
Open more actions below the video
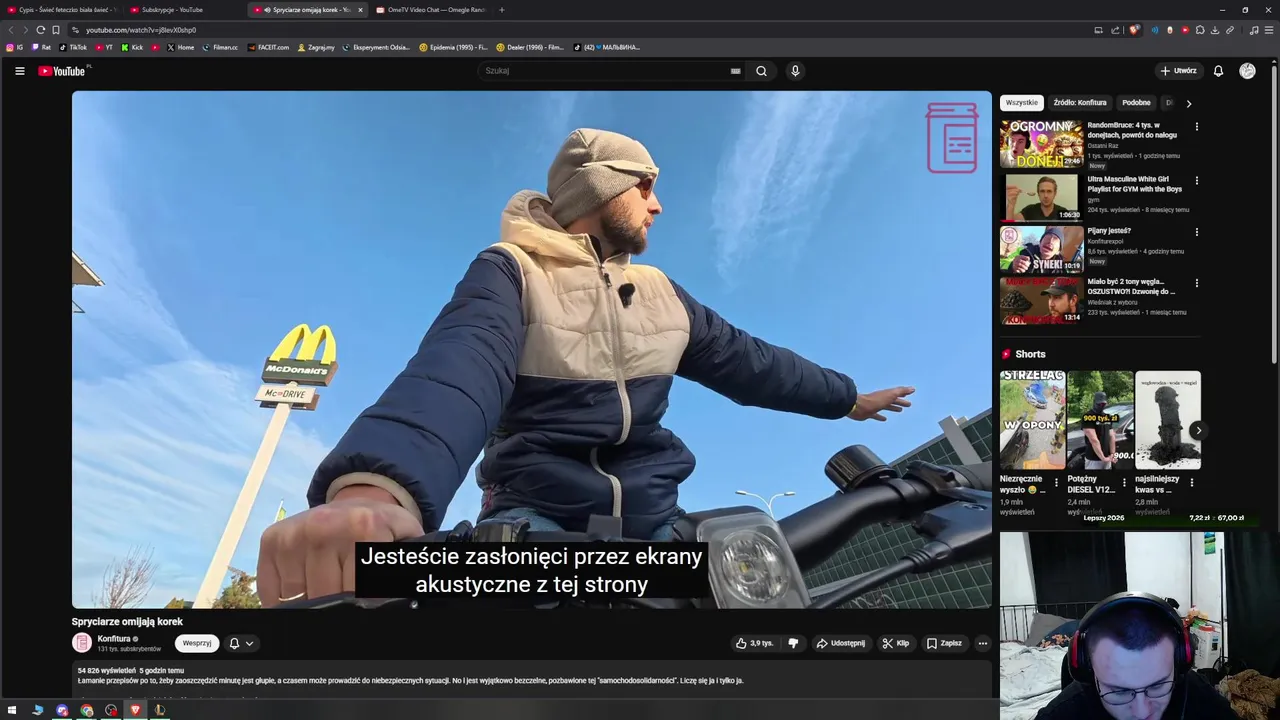coord(983,643)
